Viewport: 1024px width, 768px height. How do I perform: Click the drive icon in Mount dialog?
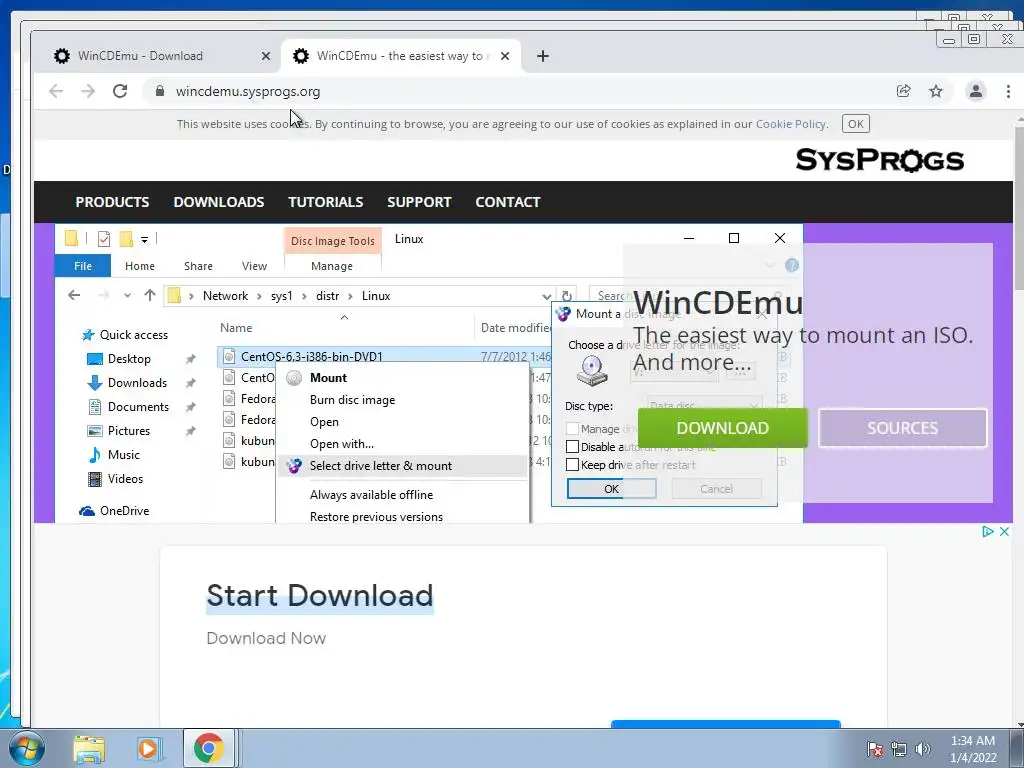click(592, 372)
